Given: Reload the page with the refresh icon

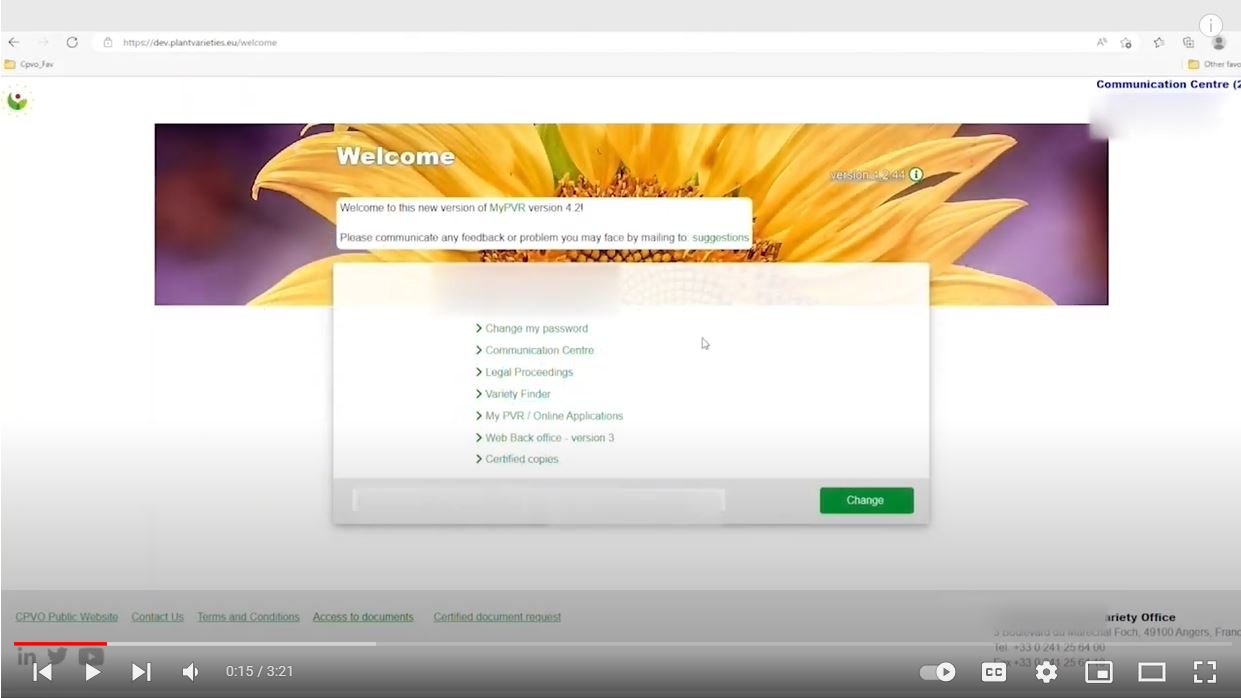Looking at the screenshot, I should (x=72, y=42).
